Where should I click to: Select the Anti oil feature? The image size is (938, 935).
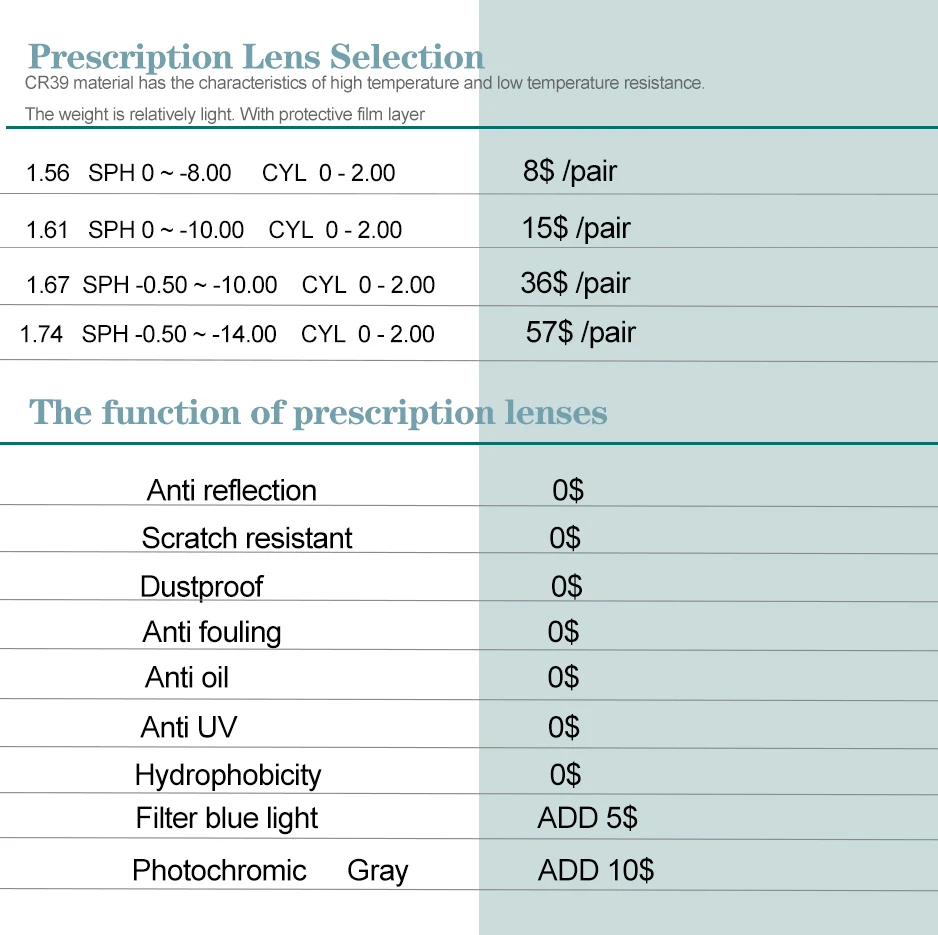click(x=187, y=678)
